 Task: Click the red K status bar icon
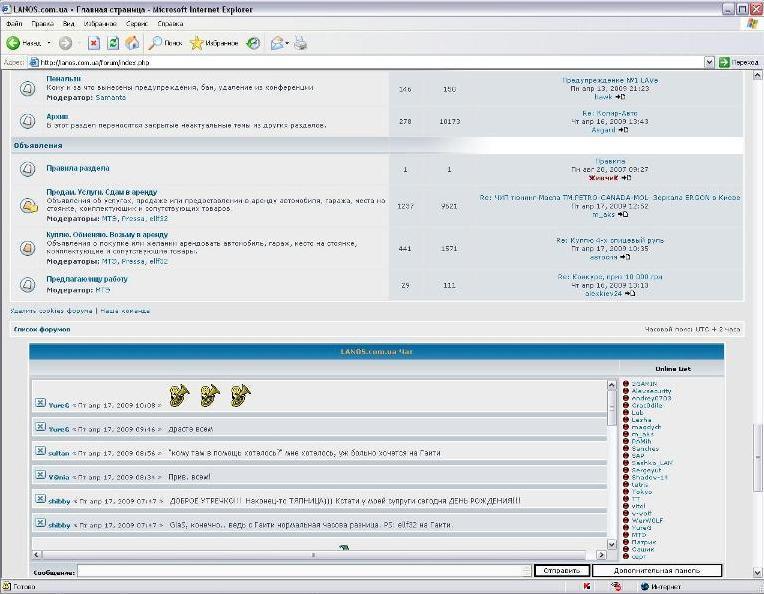click(x=587, y=587)
